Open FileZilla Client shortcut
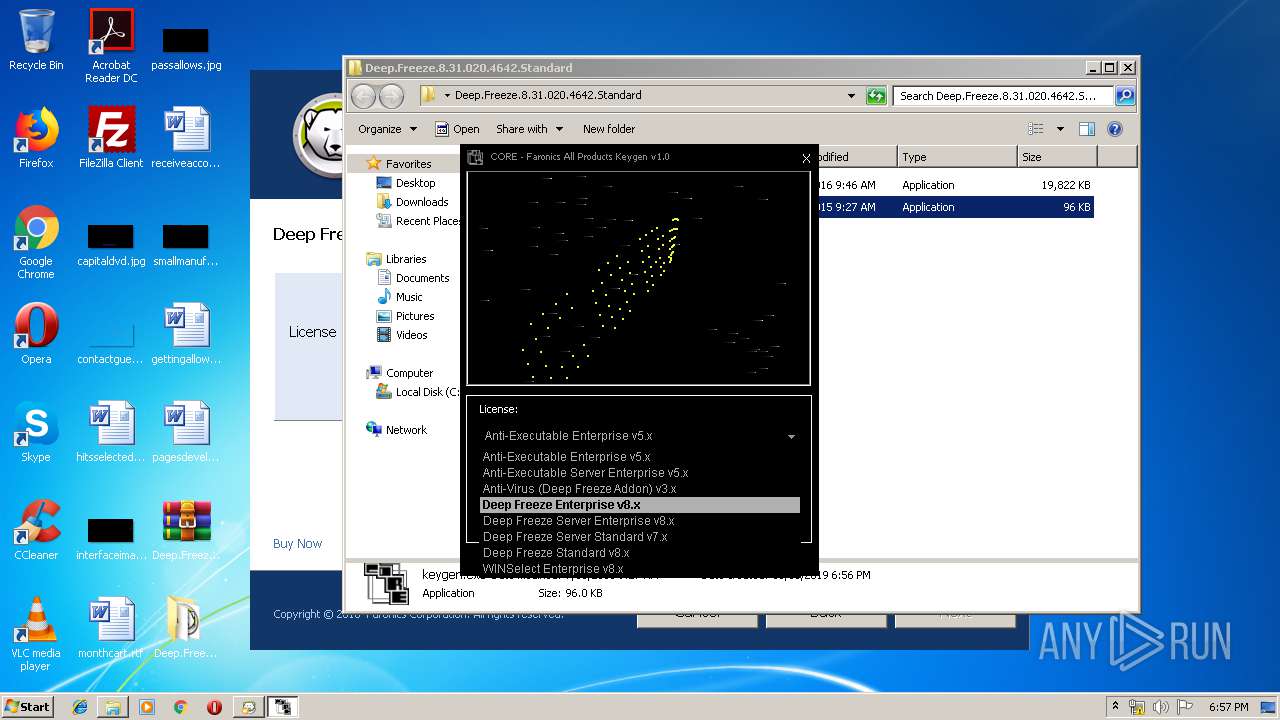The height and width of the screenshot is (720, 1280). coord(111,138)
